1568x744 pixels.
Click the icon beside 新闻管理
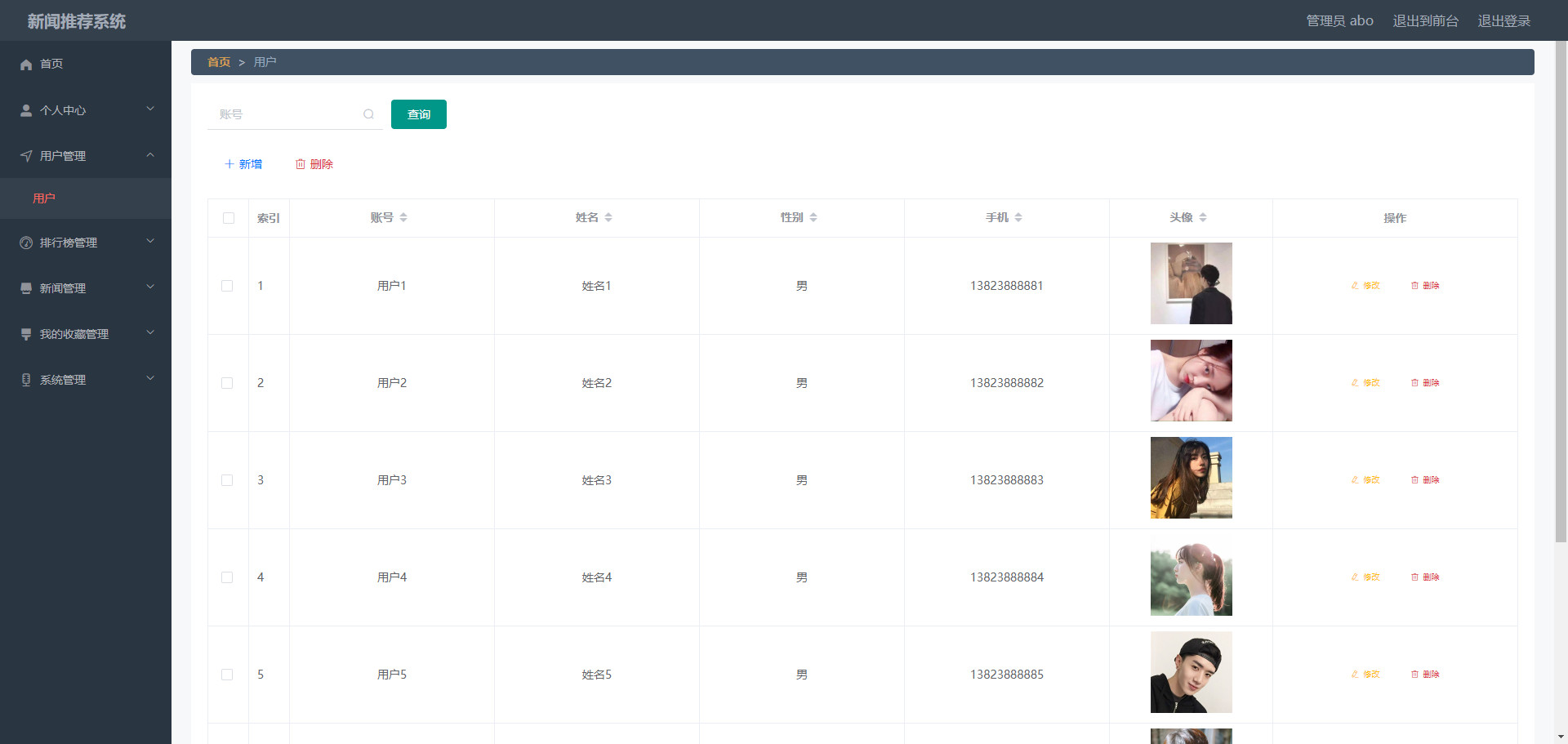point(26,288)
